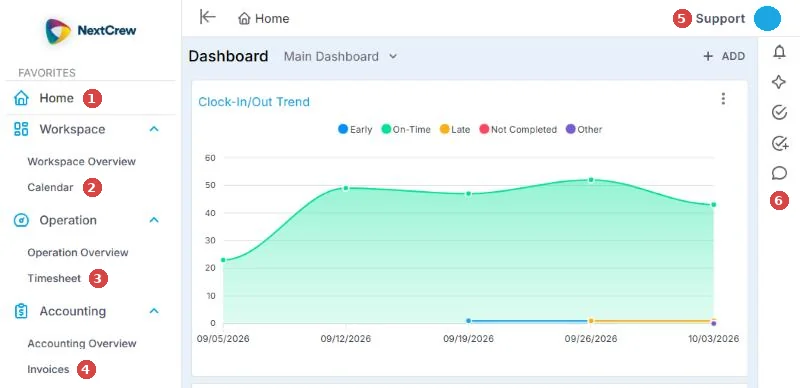Click the Support link

(720, 19)
